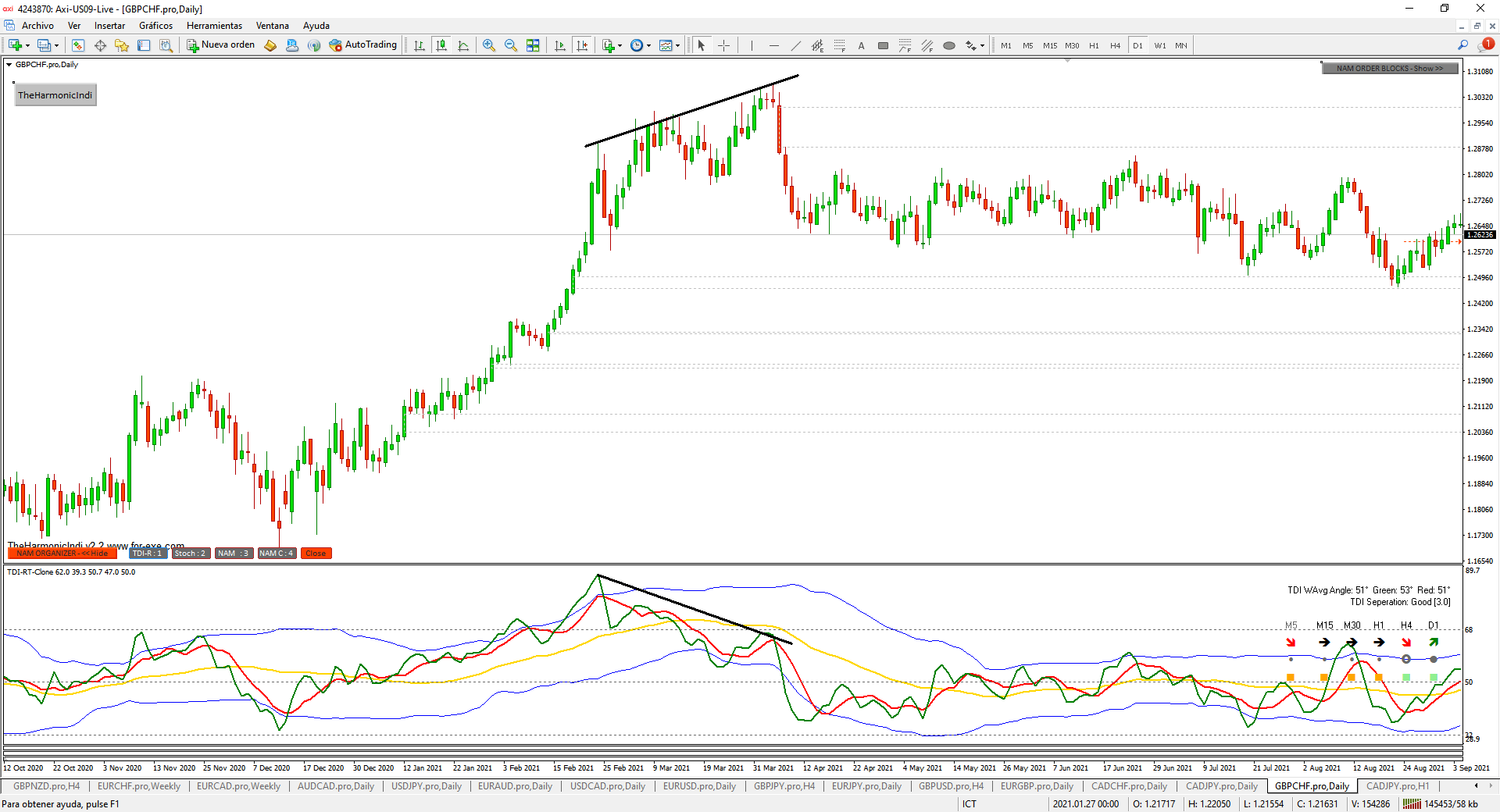Open the Herramientas menu
The height and width of the screenshot is (812, 1500).
coord(215,26)
